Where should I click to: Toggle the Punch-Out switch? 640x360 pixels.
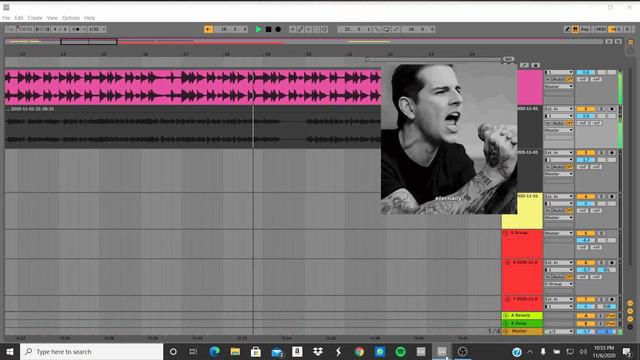(396, 29)
